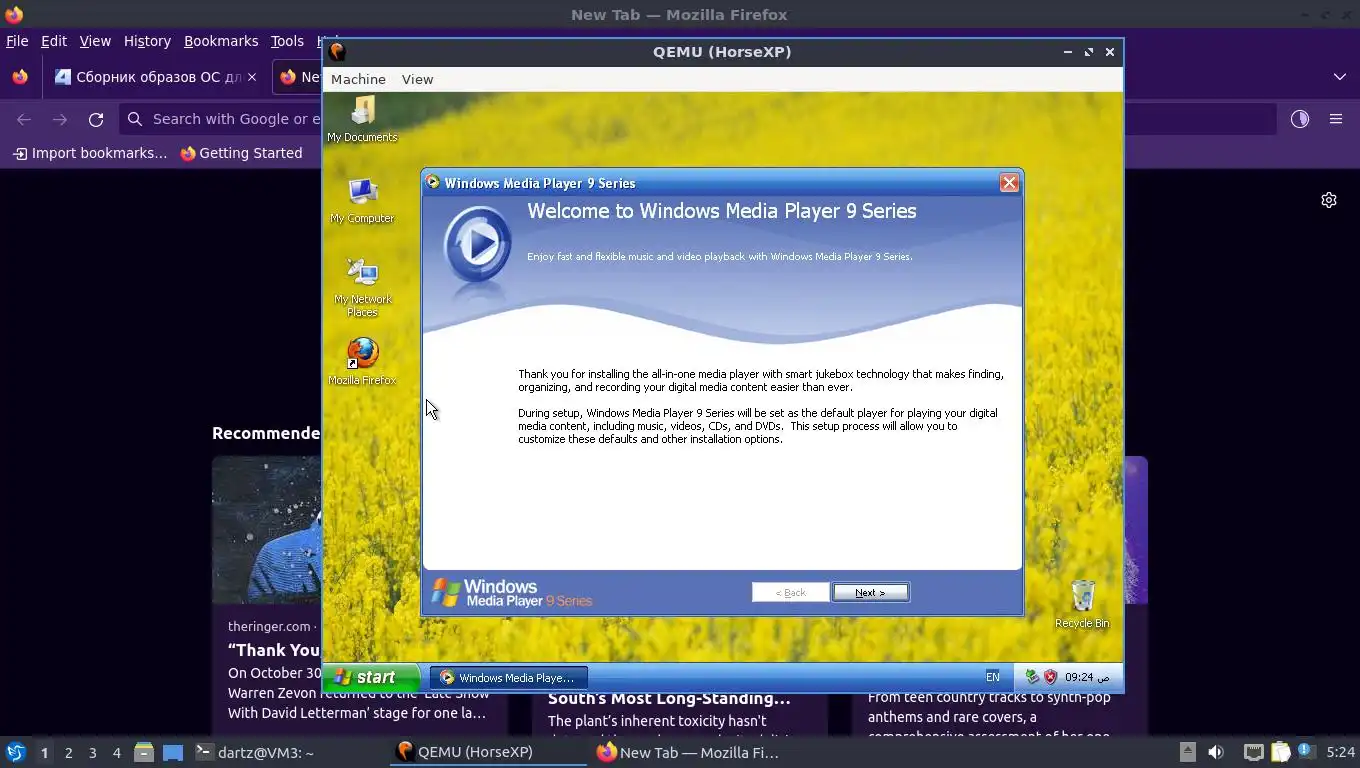The height and width of the screenshot is (768, 1360).
Task: Open Getting Started bookmark
Action: click(241, 153)
